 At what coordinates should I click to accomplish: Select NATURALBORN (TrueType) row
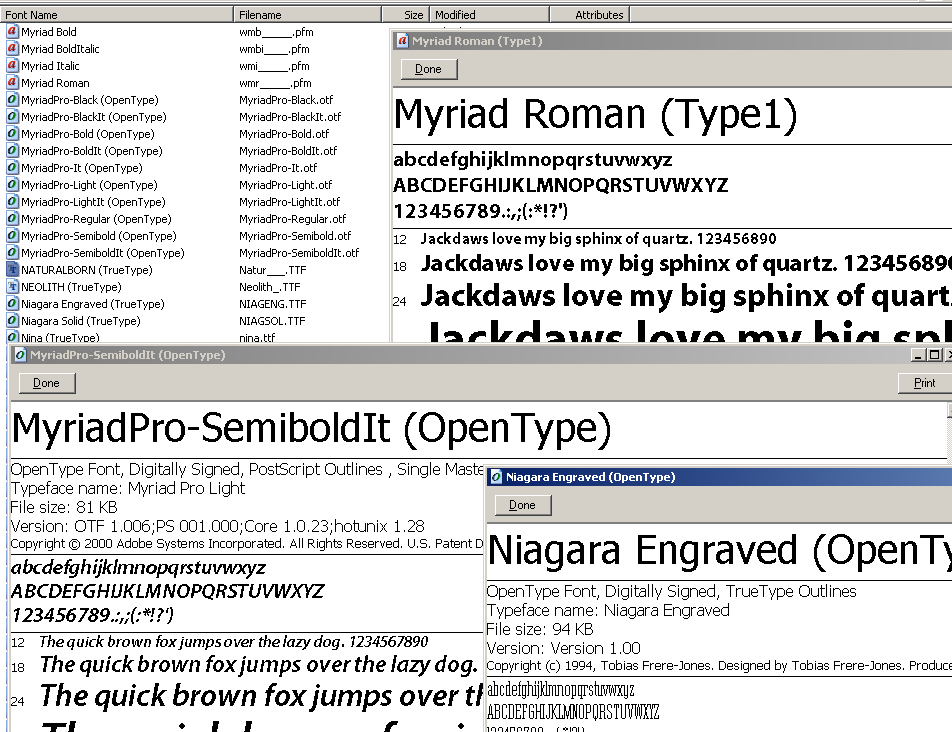[x=87, y=269]
